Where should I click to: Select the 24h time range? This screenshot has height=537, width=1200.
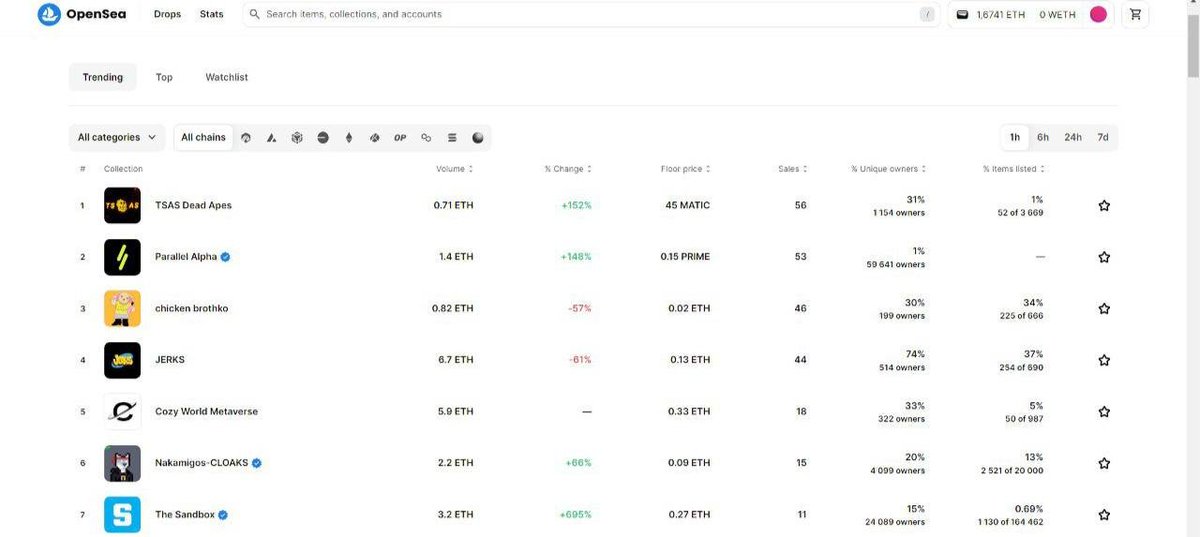click(1073, 137)
